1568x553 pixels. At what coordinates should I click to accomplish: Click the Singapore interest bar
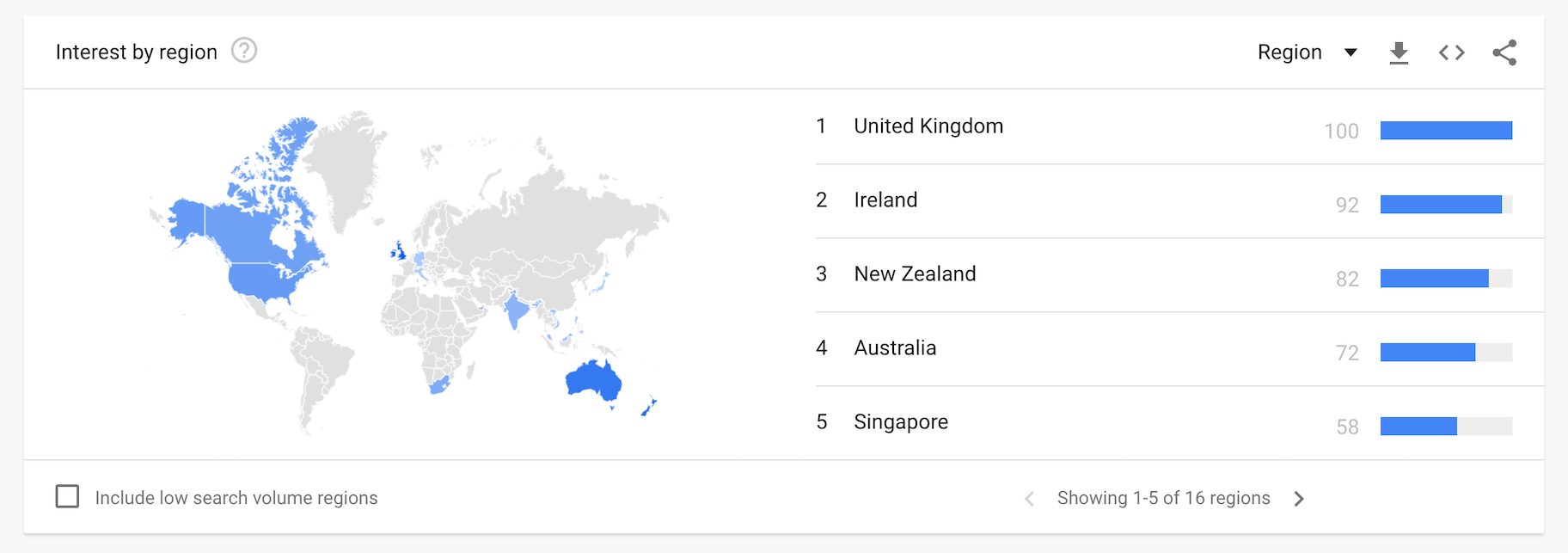(1446, 427)
